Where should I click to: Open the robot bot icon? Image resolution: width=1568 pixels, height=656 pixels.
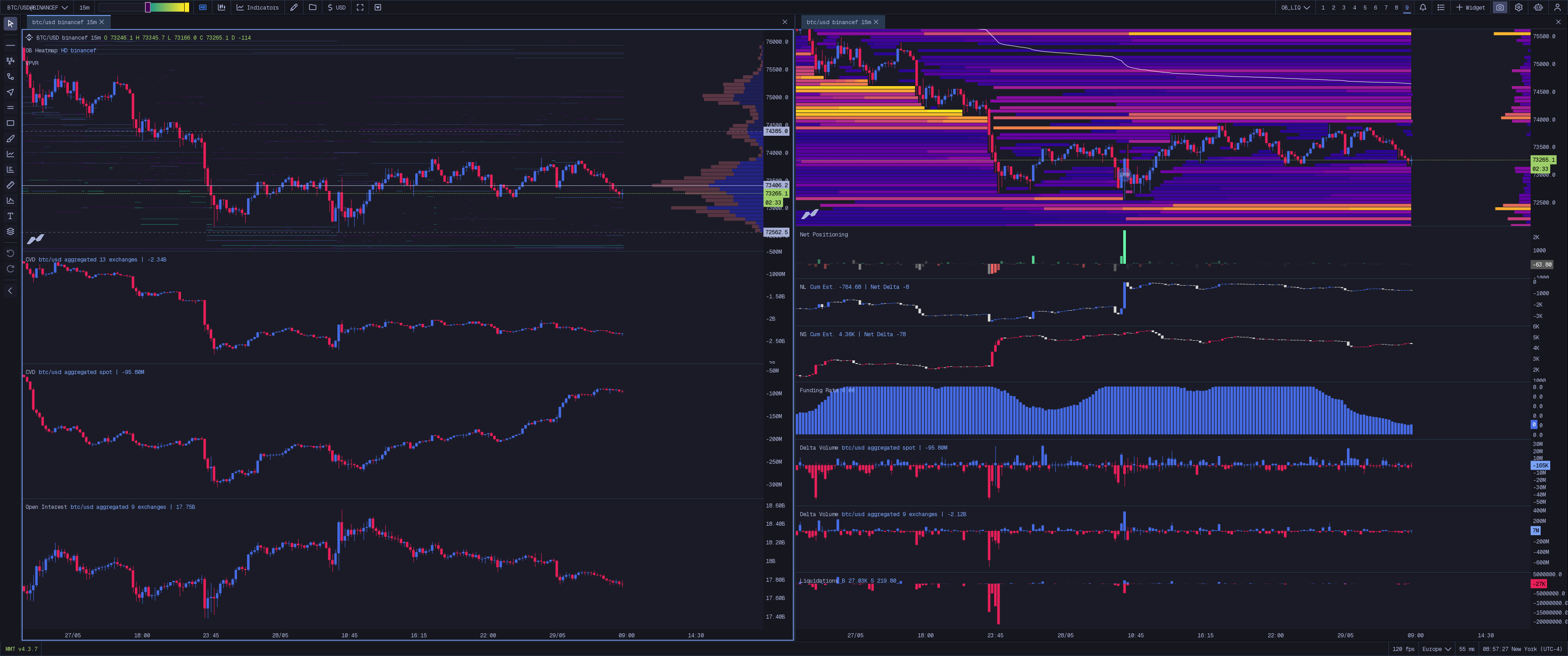[1538, 7]
